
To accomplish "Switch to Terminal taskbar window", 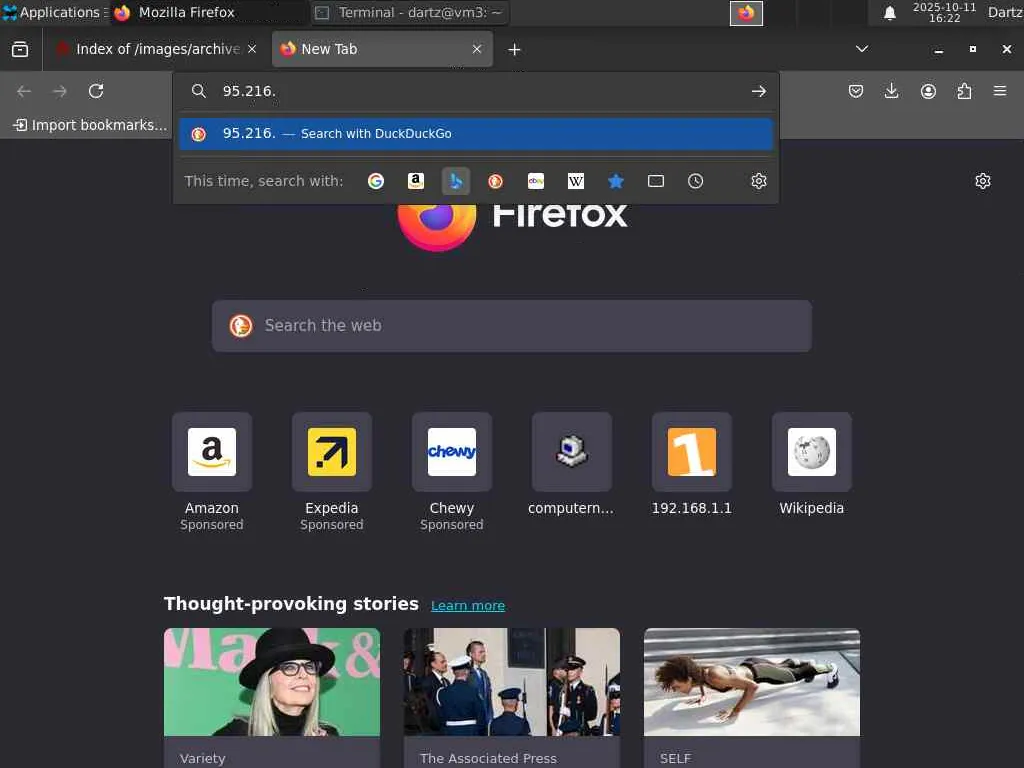I will pos(410,12).
